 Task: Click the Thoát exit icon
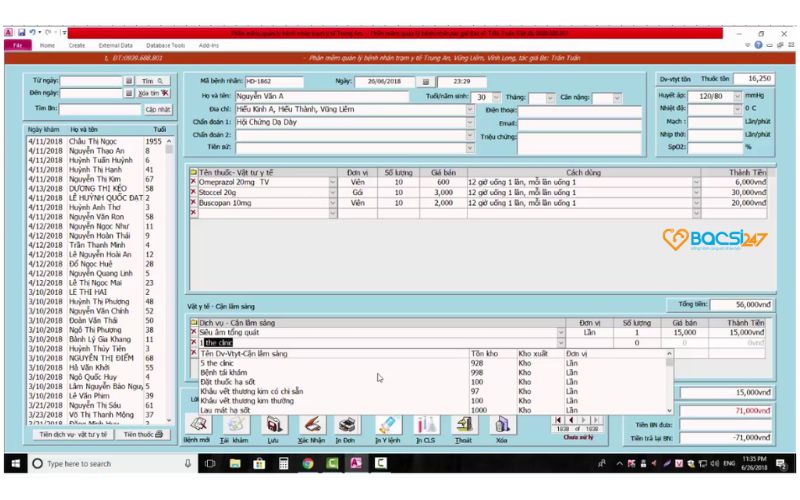464,424
